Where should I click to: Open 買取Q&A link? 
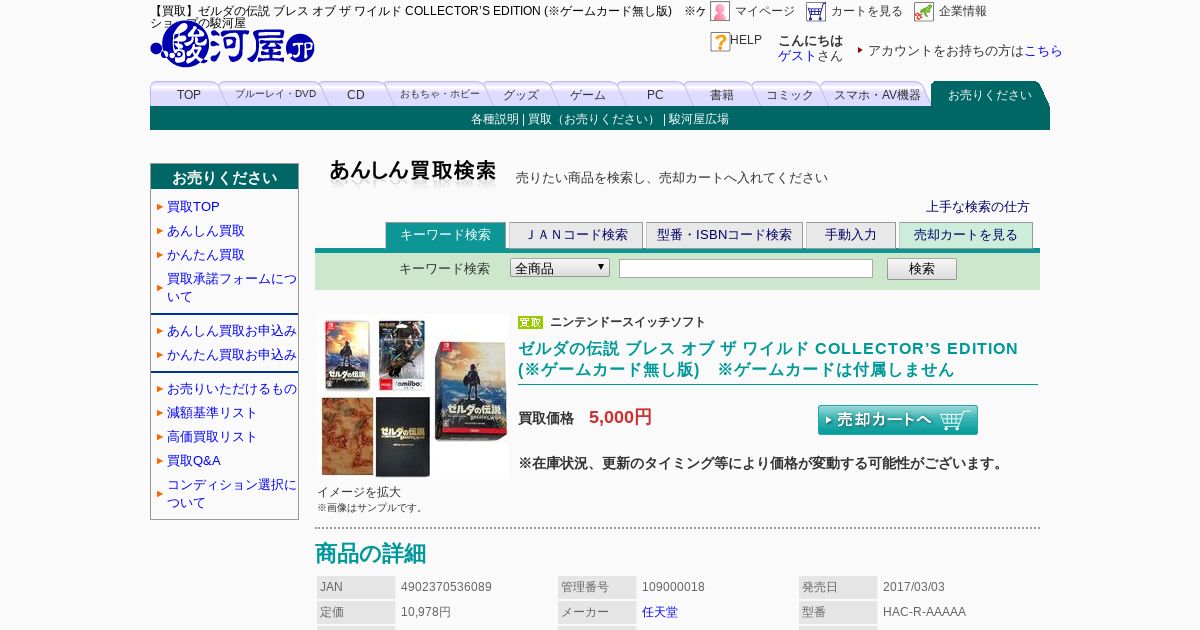194,461
